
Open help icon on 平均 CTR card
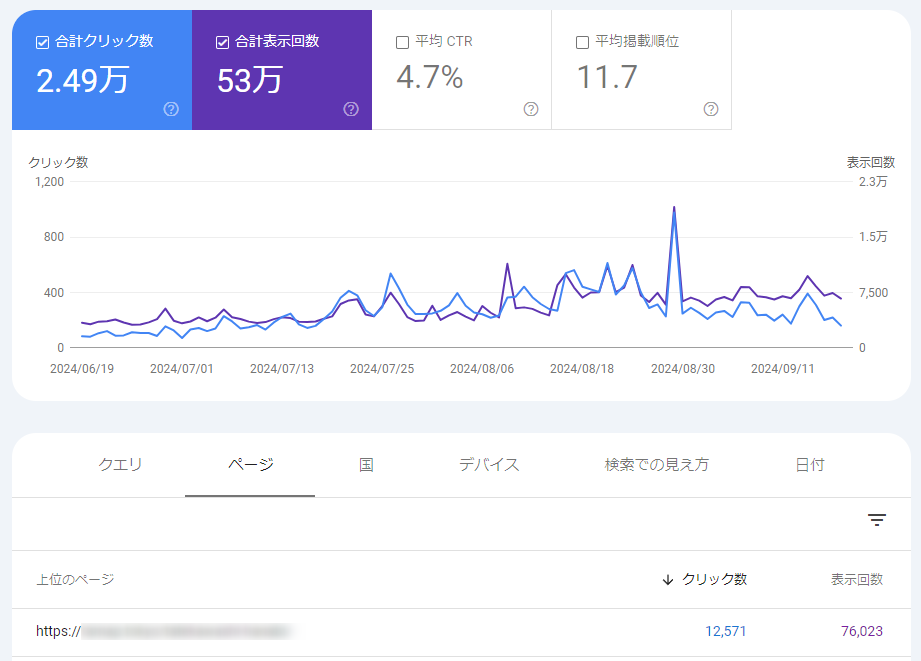531,109
